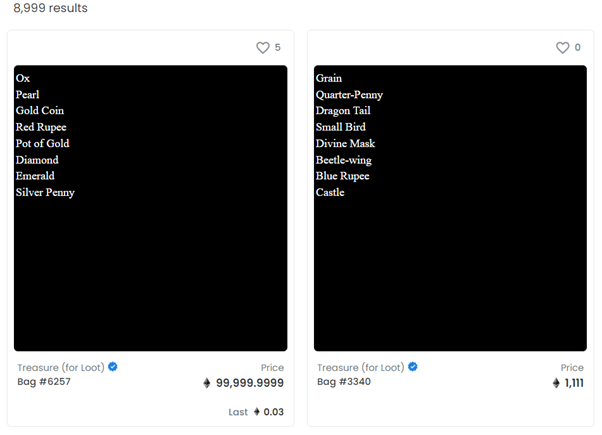The height and width of the screenshot is (435, 602).
Task: Open the Bag #3340 loot image
Action: click(x=450, y=208)
